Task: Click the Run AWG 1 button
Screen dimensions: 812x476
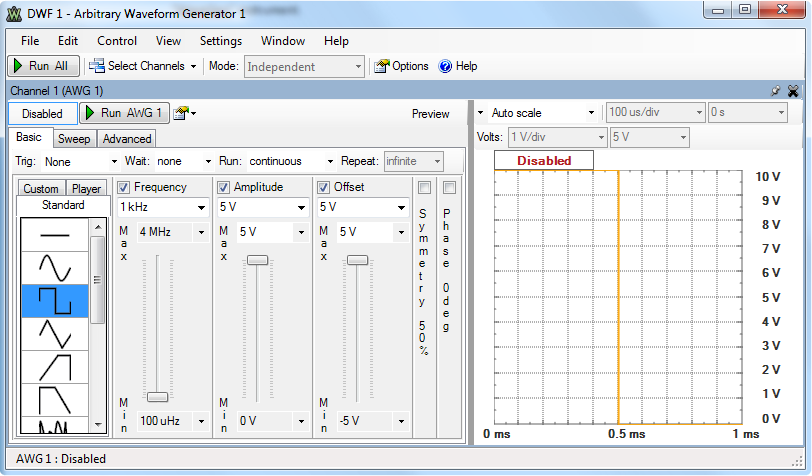Action: point(124,113)
